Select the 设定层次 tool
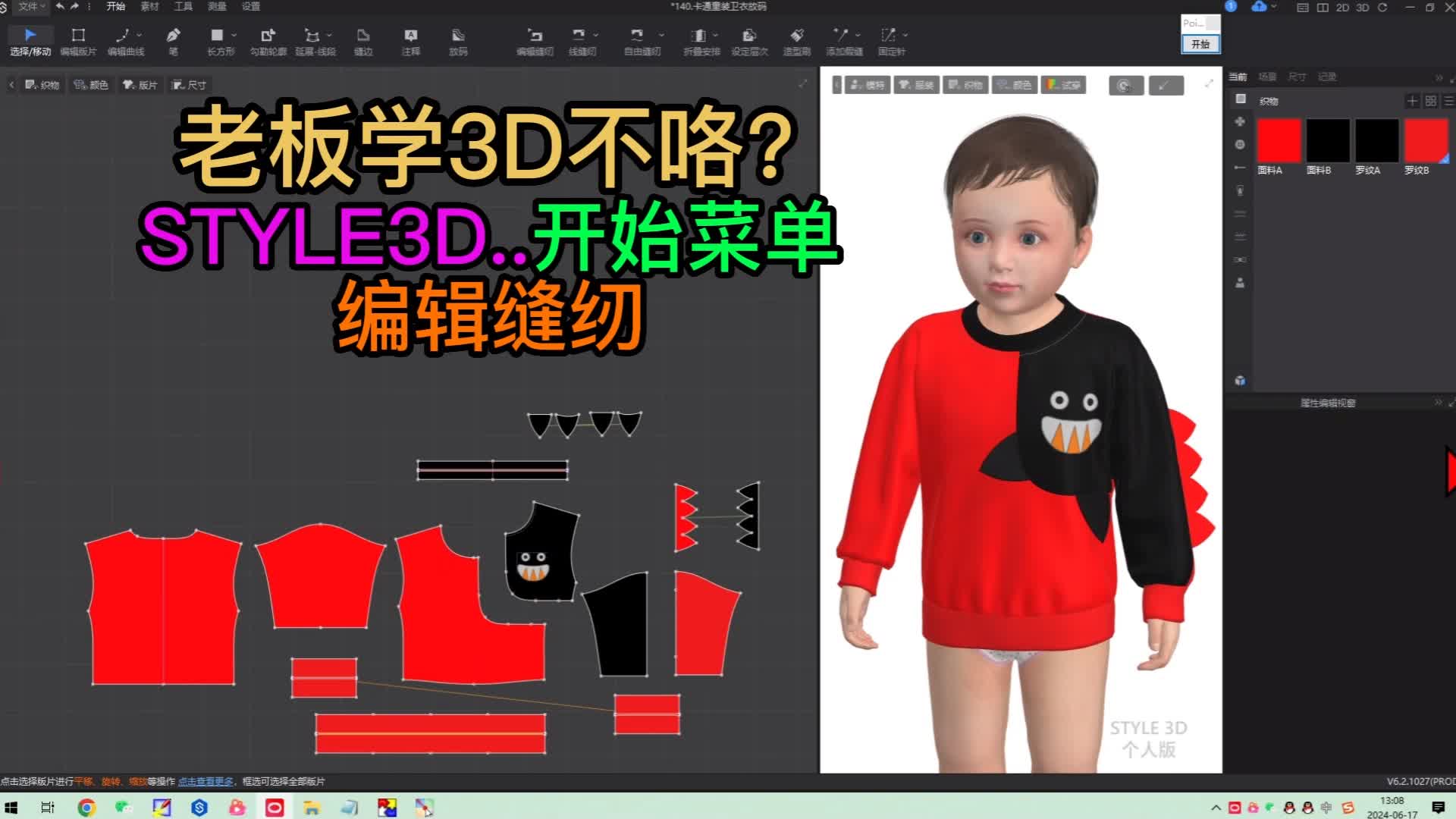The height and width of the screenshot is (819, 1456). click(x=749, y=42)
